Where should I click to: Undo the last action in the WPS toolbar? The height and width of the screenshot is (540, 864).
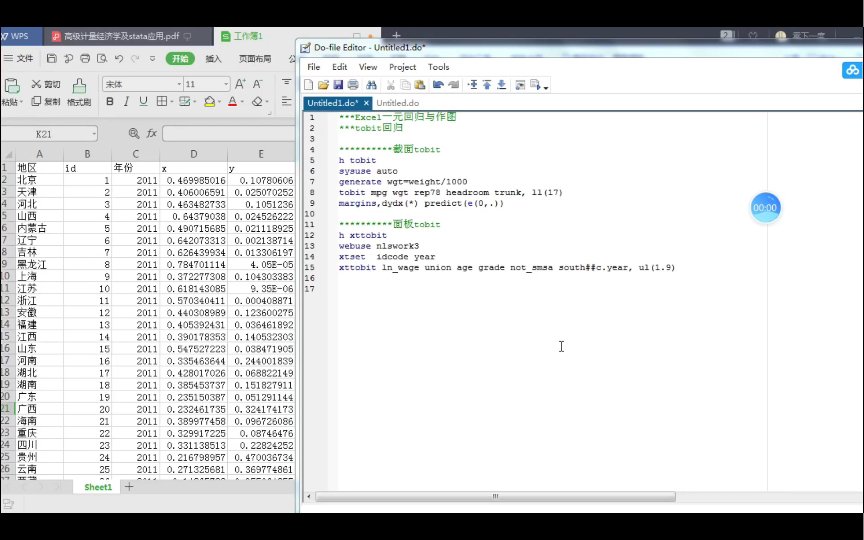click(119, 58)
